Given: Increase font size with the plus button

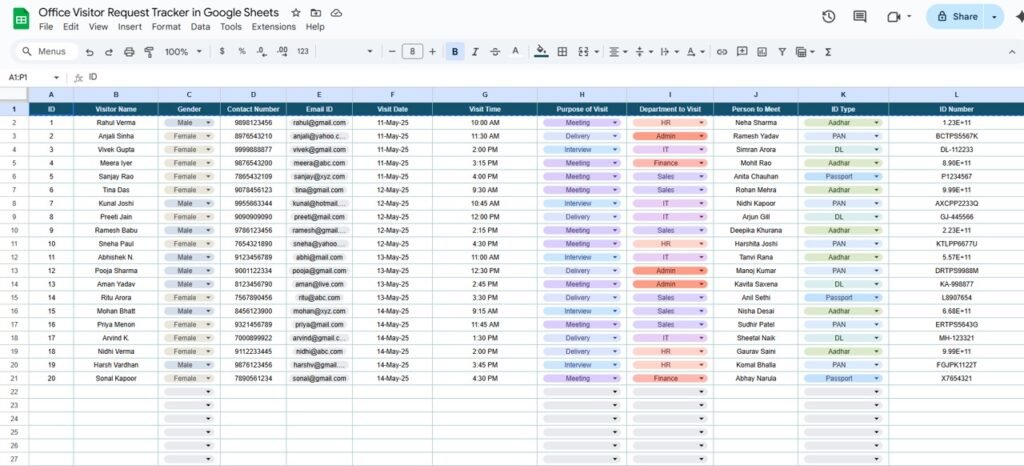Looking at the screenshot, I should (432, 51).
